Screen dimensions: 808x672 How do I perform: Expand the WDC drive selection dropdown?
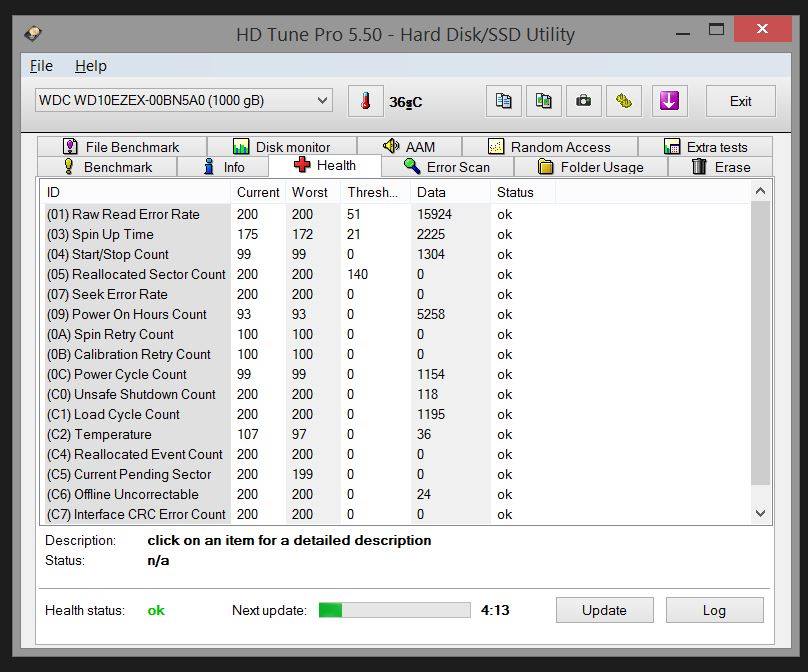coord(184,100)
